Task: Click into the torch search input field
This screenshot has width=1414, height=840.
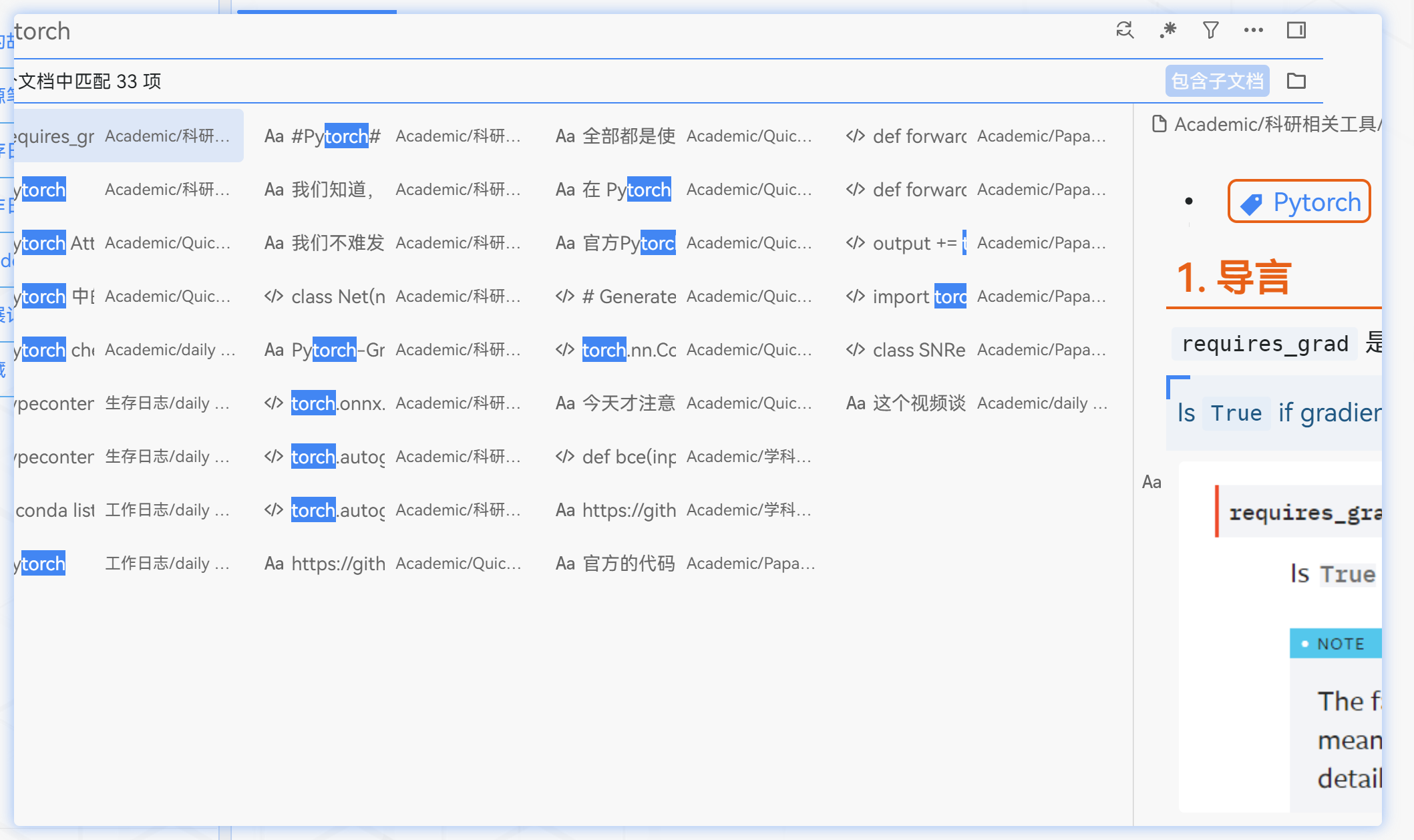Action: 267,31
